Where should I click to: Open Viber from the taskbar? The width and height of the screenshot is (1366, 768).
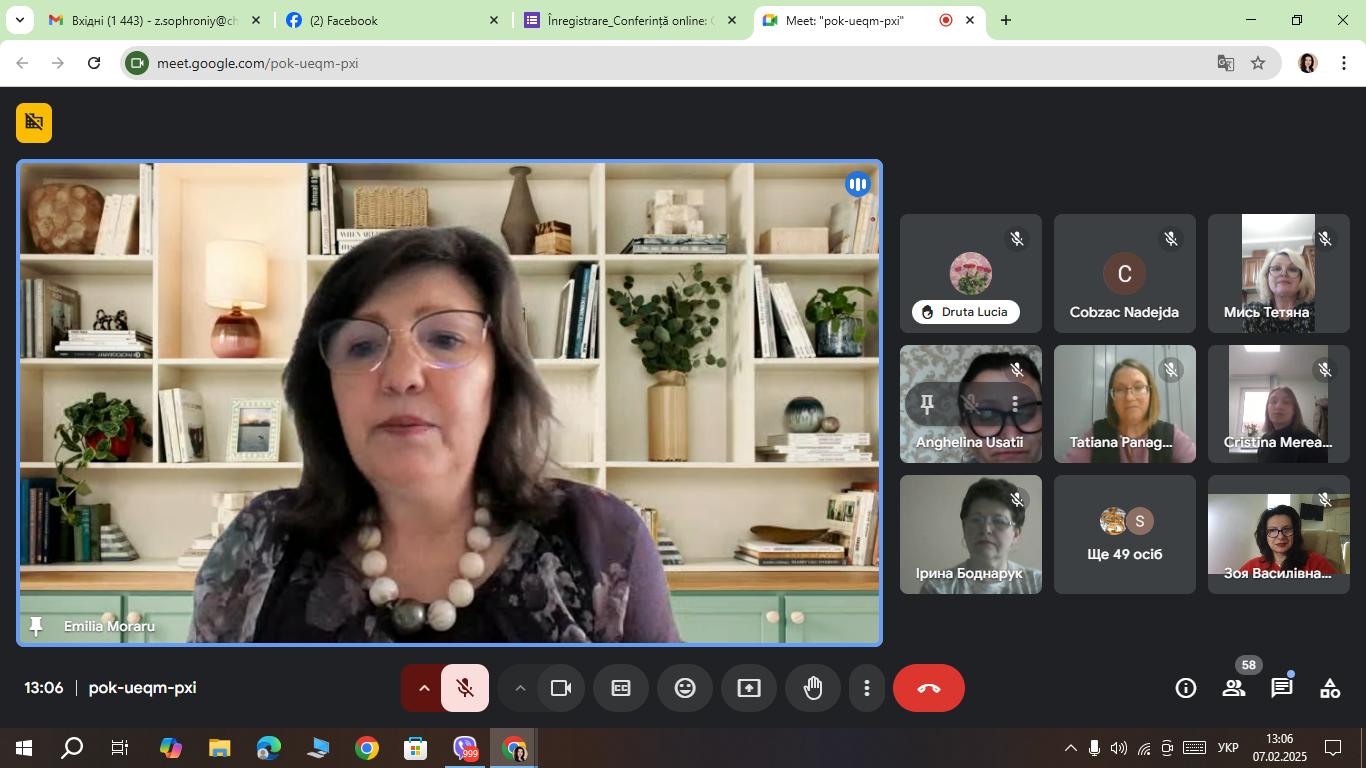pos(465,748)
